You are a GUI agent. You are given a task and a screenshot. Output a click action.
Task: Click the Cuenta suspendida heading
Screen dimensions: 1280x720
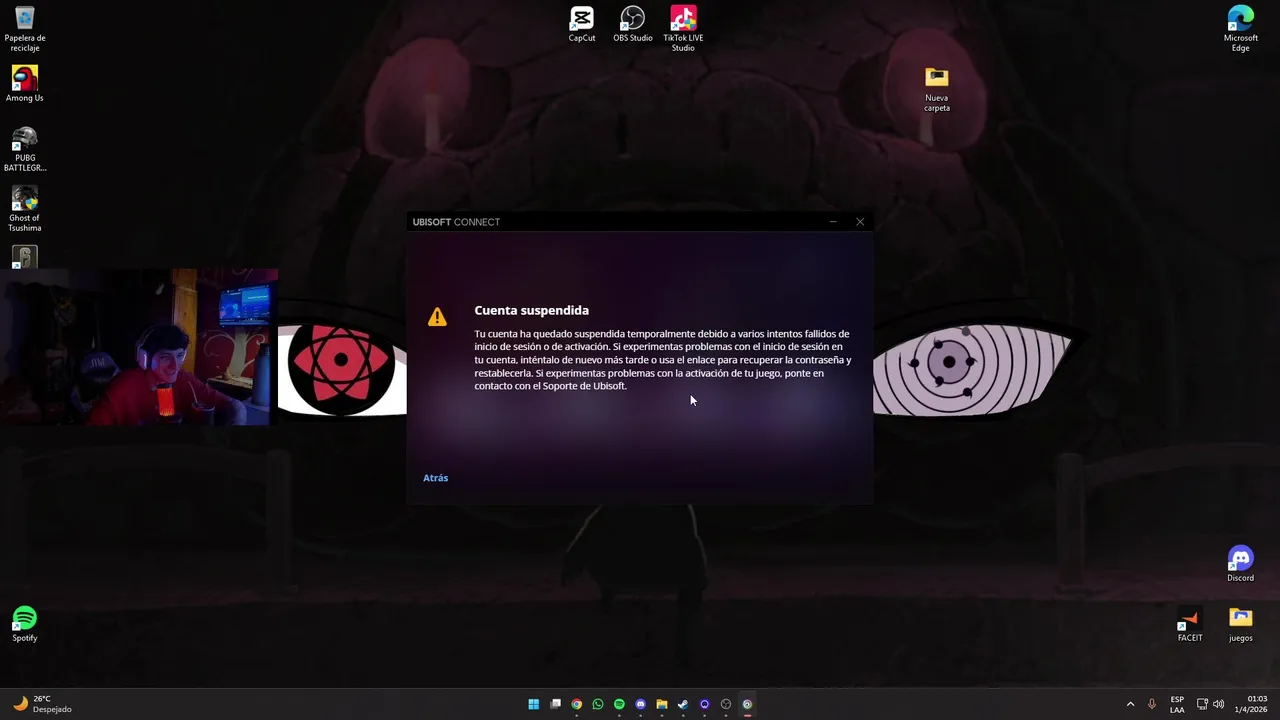click(x=531, y=310)
